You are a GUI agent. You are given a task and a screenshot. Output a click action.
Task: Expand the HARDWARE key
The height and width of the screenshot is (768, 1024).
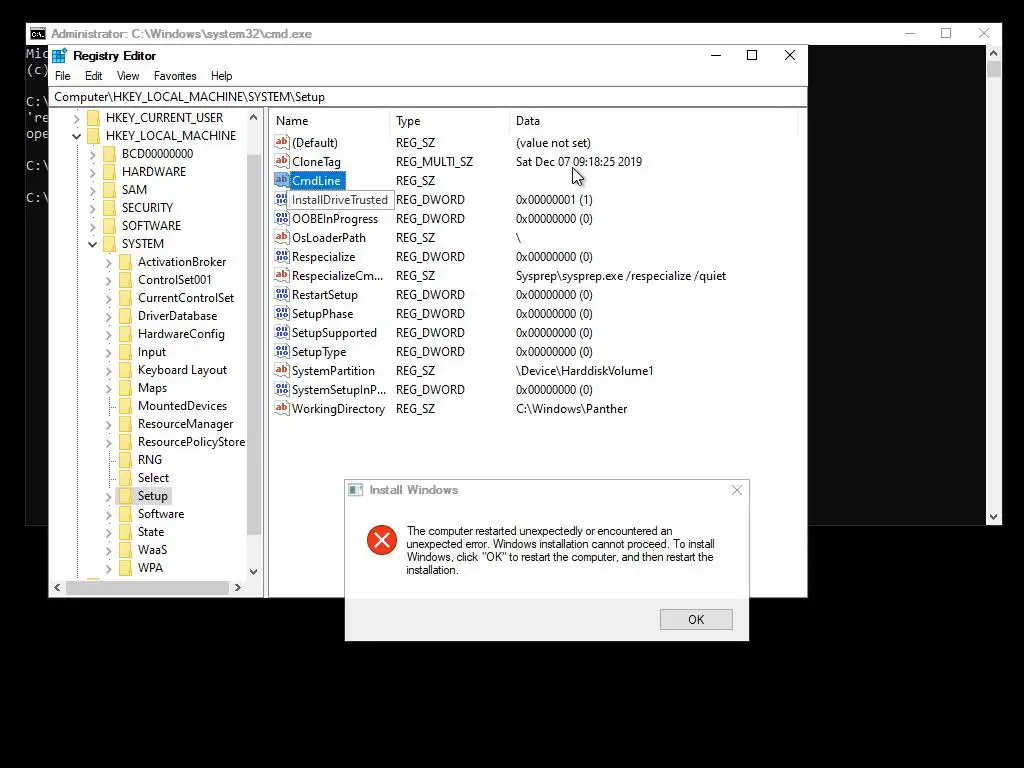tap(93, 172)
